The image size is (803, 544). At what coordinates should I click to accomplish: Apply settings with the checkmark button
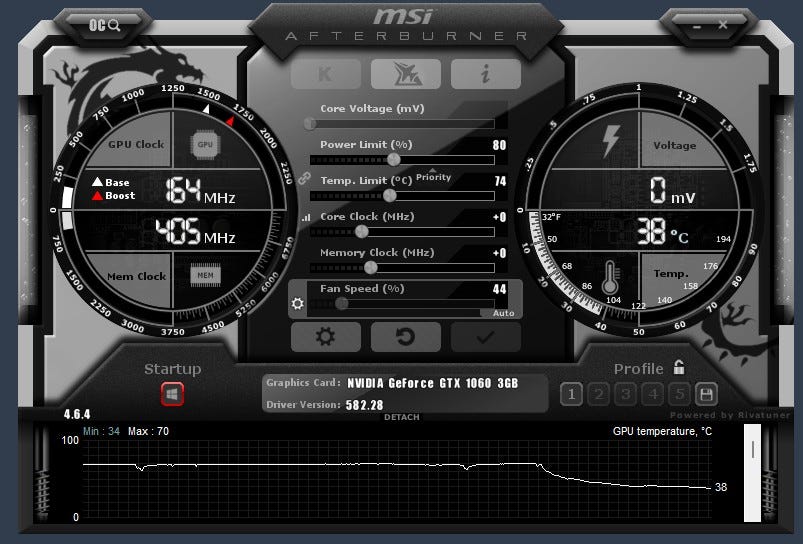coord(485,337)
